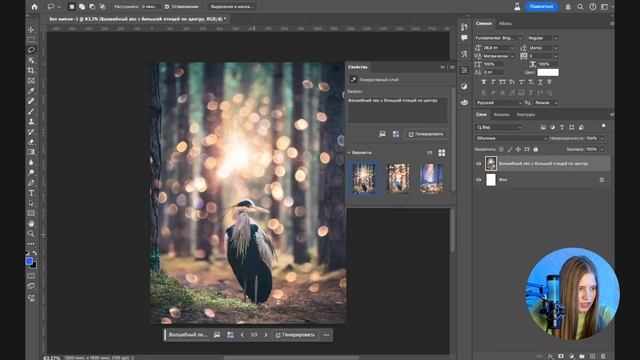Show previous variation in contextual task bar
Image resolution: width=640 pixels, height=360 pixels.
[x=242, y=335]
